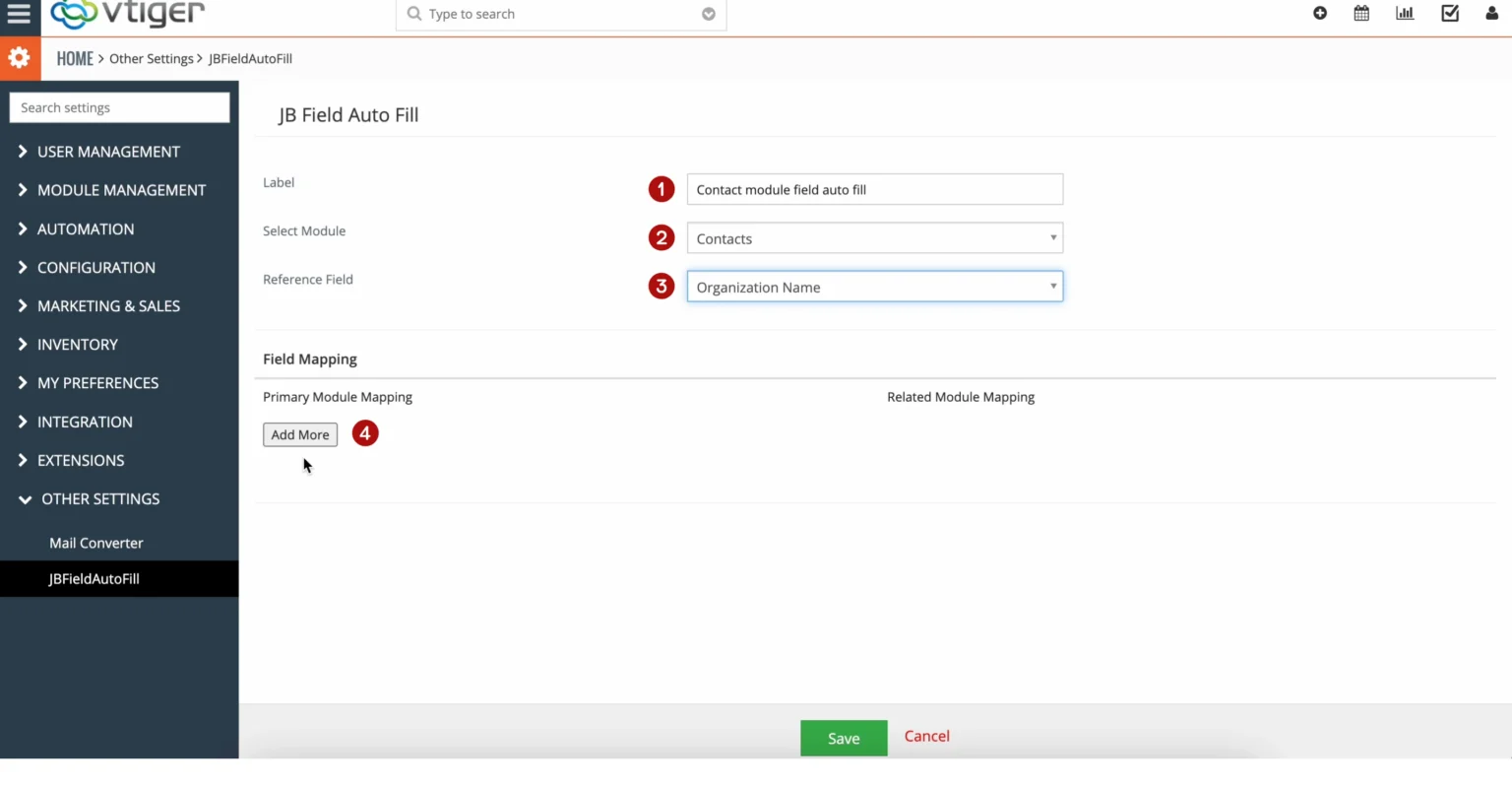The image size is (1512, 785).
Task: Collapse the OTHER SETTINGS section
Action: (100, 499)
